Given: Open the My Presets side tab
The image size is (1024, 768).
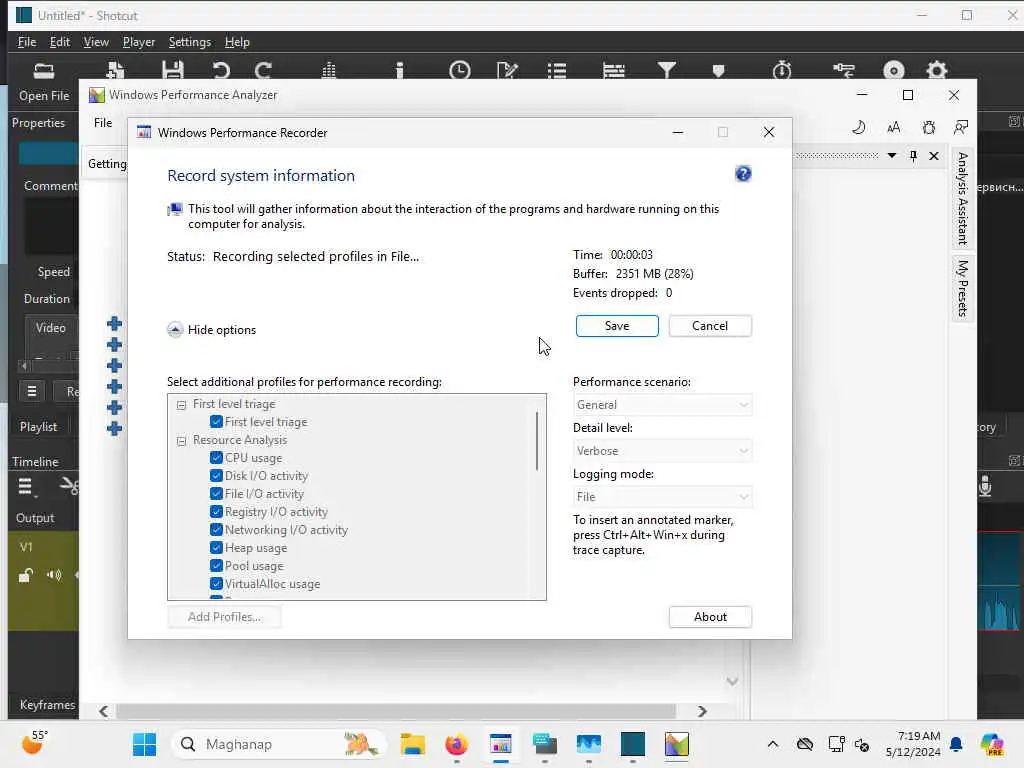Looking at the screenshot, I should pos(962,288).
